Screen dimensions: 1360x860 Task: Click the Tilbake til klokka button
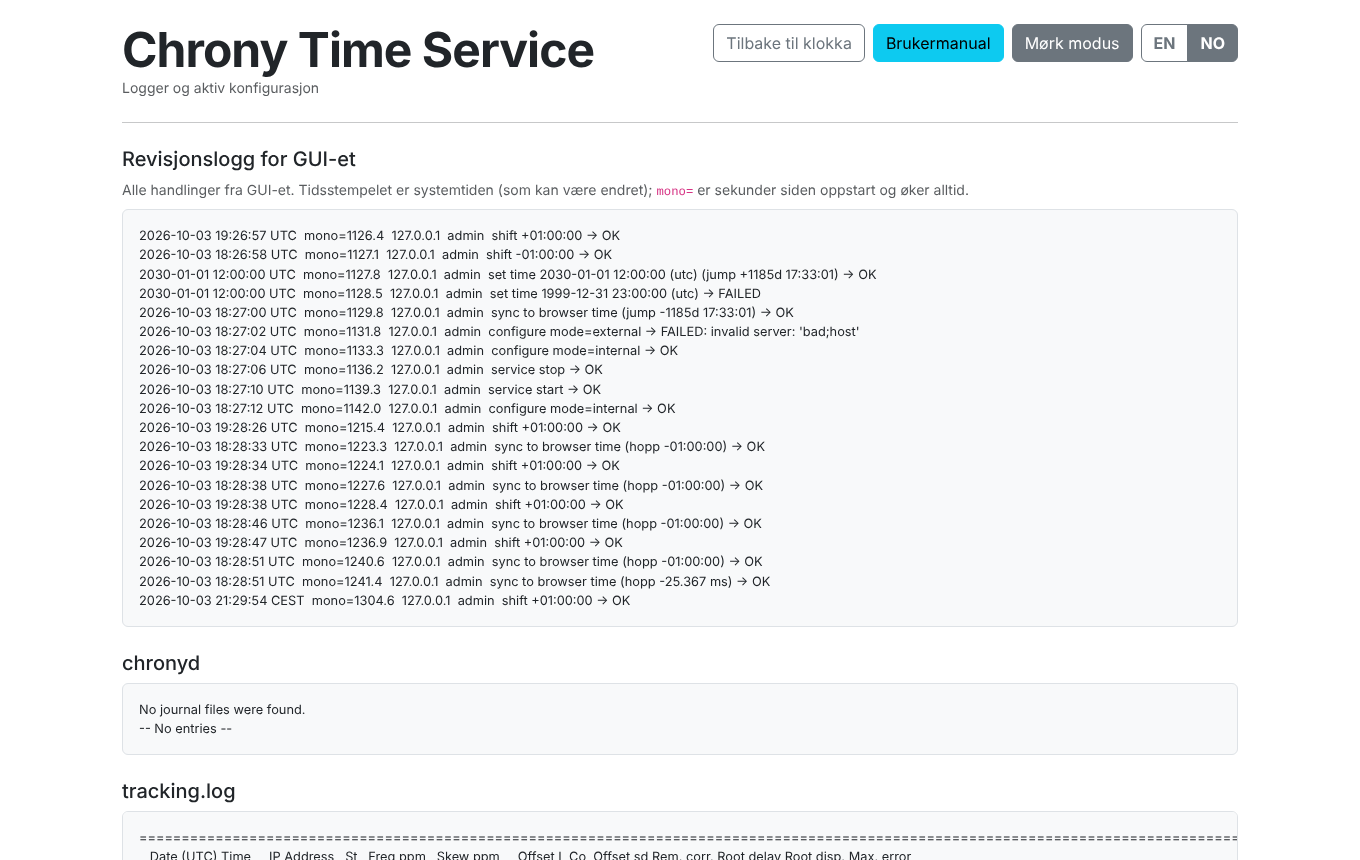click(x=788, y=43)
